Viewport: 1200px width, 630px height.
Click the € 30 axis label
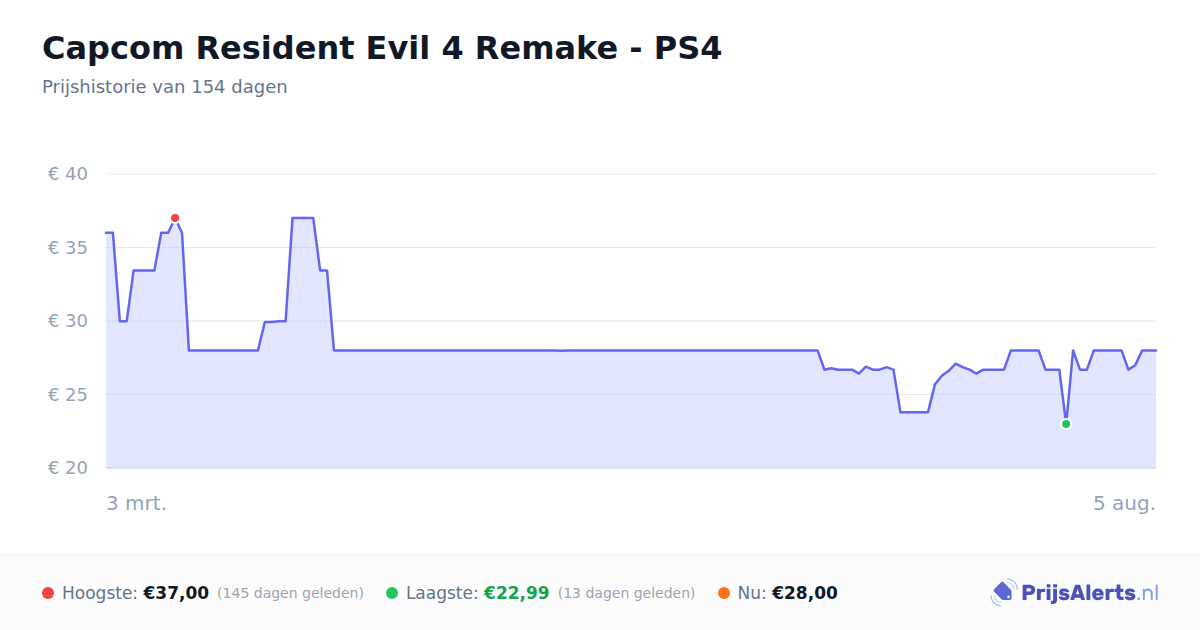[x=68, y=321]
